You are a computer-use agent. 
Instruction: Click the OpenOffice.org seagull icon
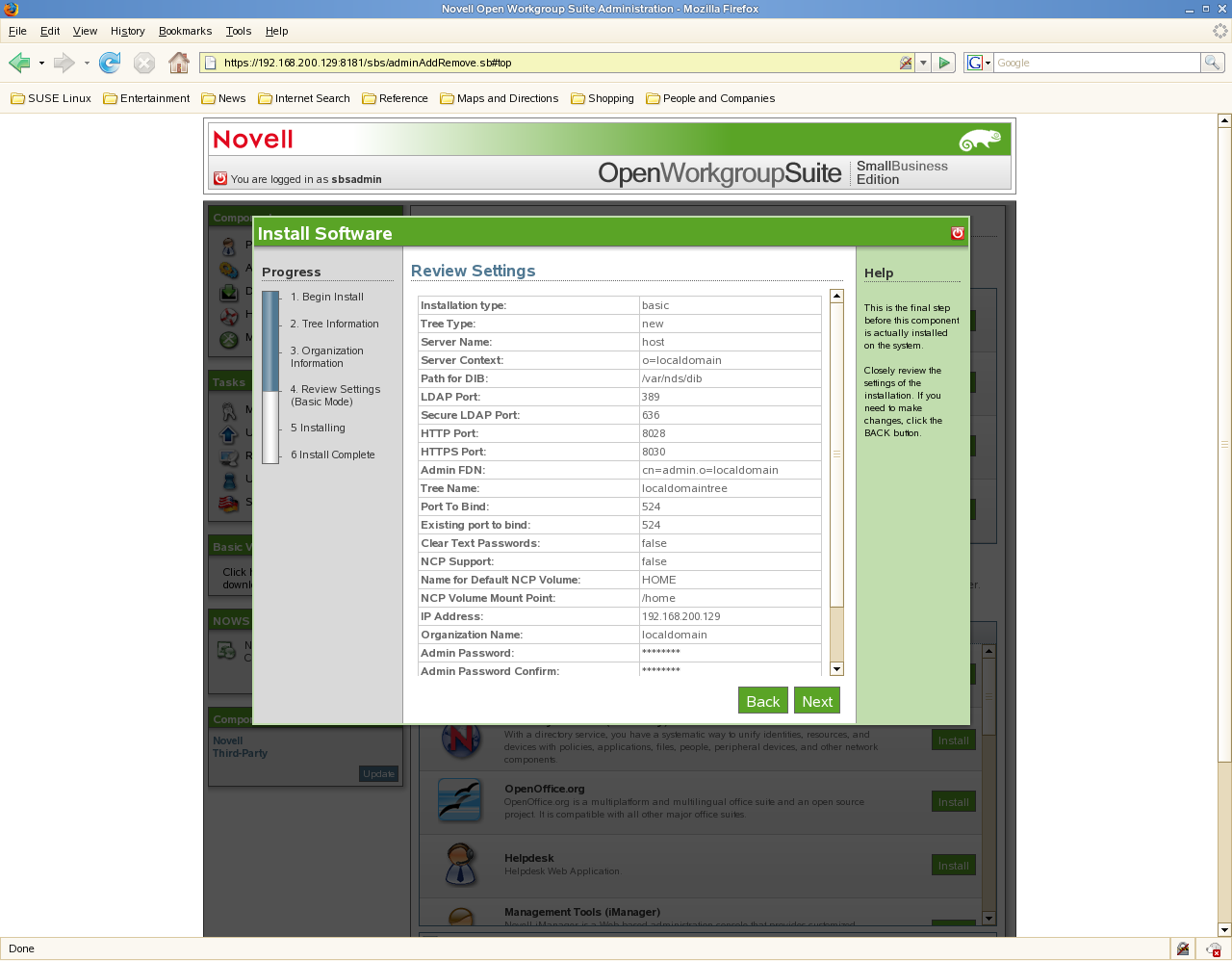(x=460, y=800)
